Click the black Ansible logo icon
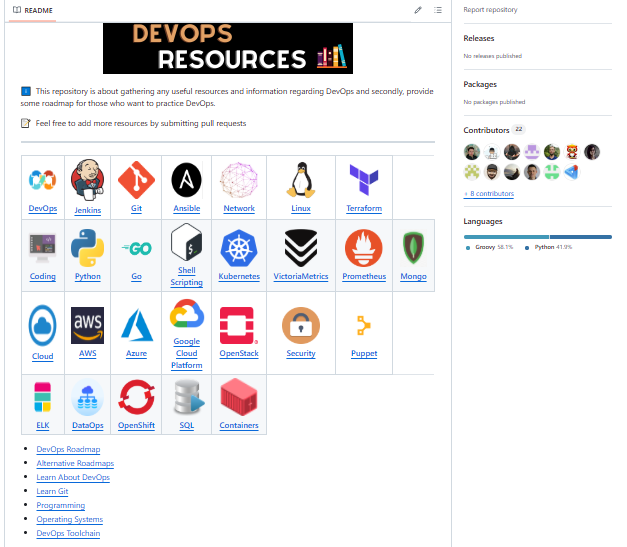Image resolution: width=627 pixels, height=547 pixels. (x=186, y=180)
